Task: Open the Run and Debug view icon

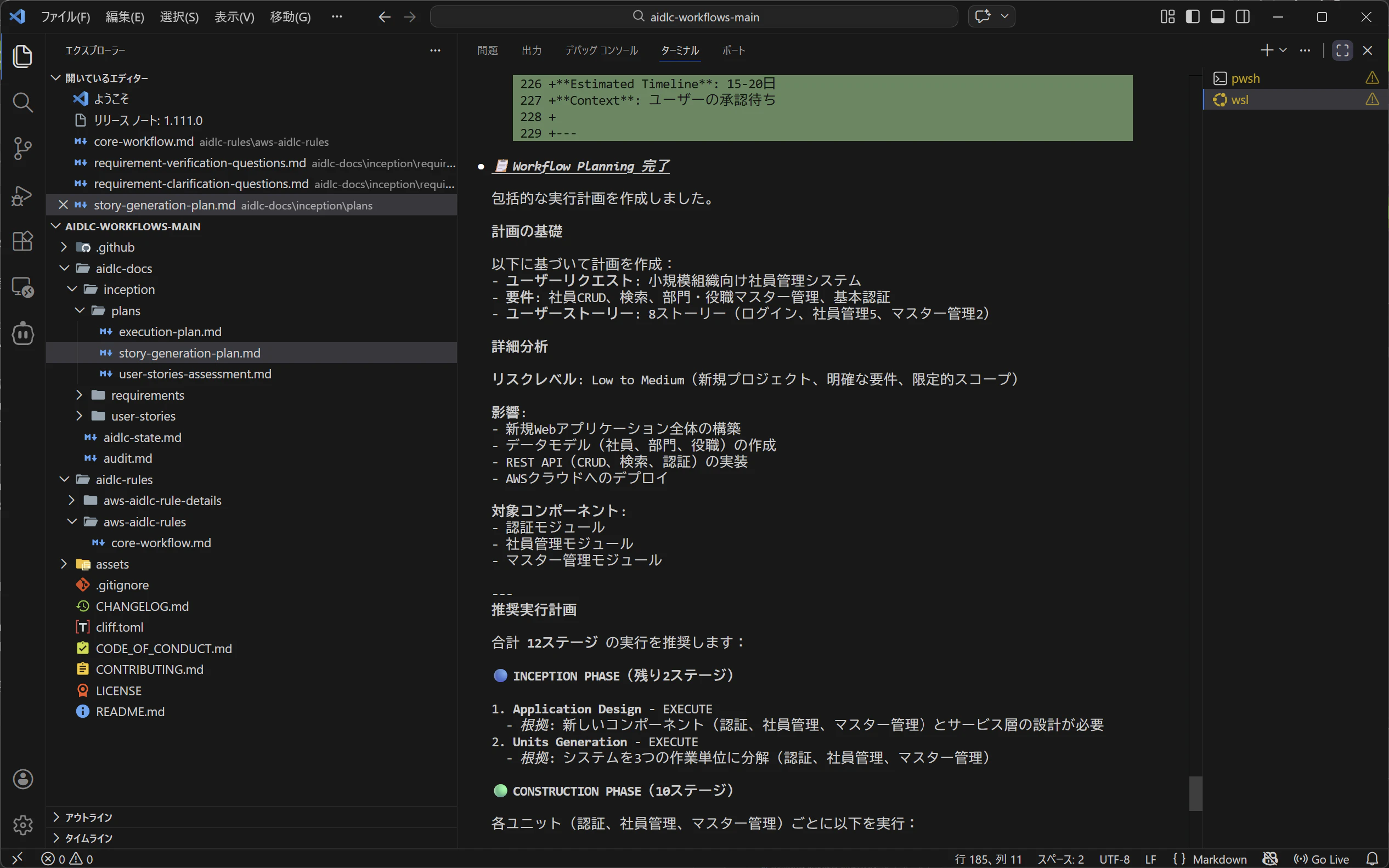Action: (22, 195)
